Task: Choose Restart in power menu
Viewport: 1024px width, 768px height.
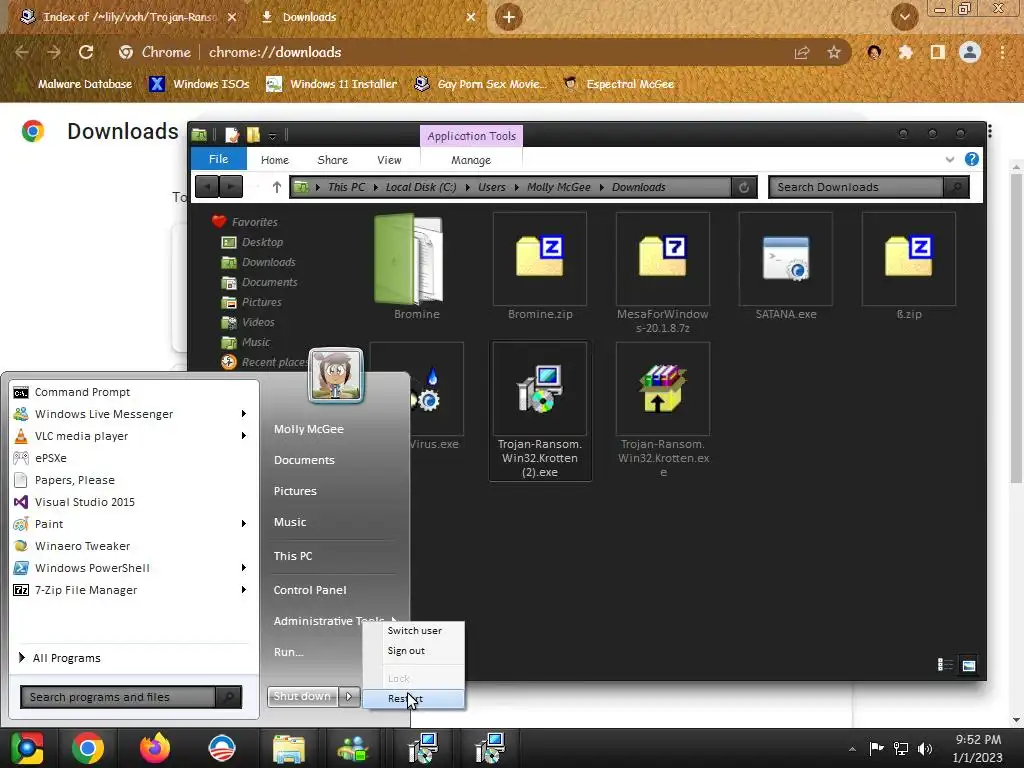Action: (413, 698)
